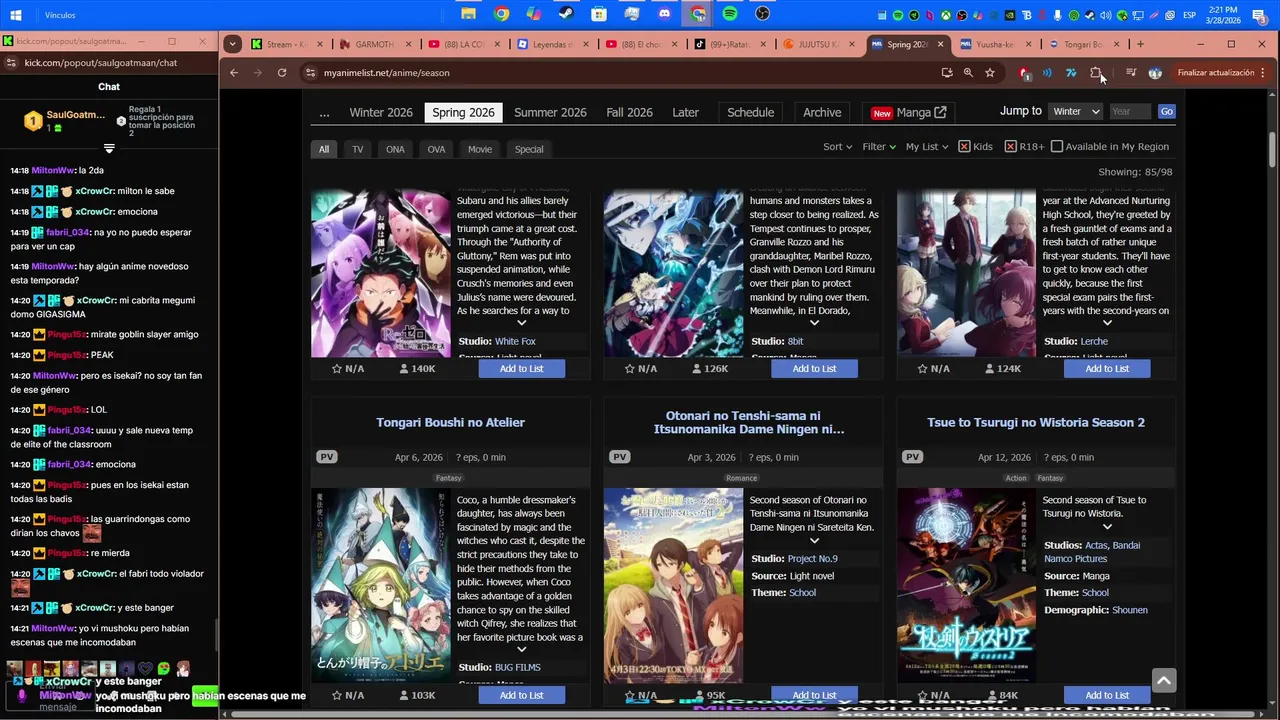The height and width of the screenshot is (720, 1280).
Task: Add Tongari Boushi no Atelier to list
Action: point(522,695)
